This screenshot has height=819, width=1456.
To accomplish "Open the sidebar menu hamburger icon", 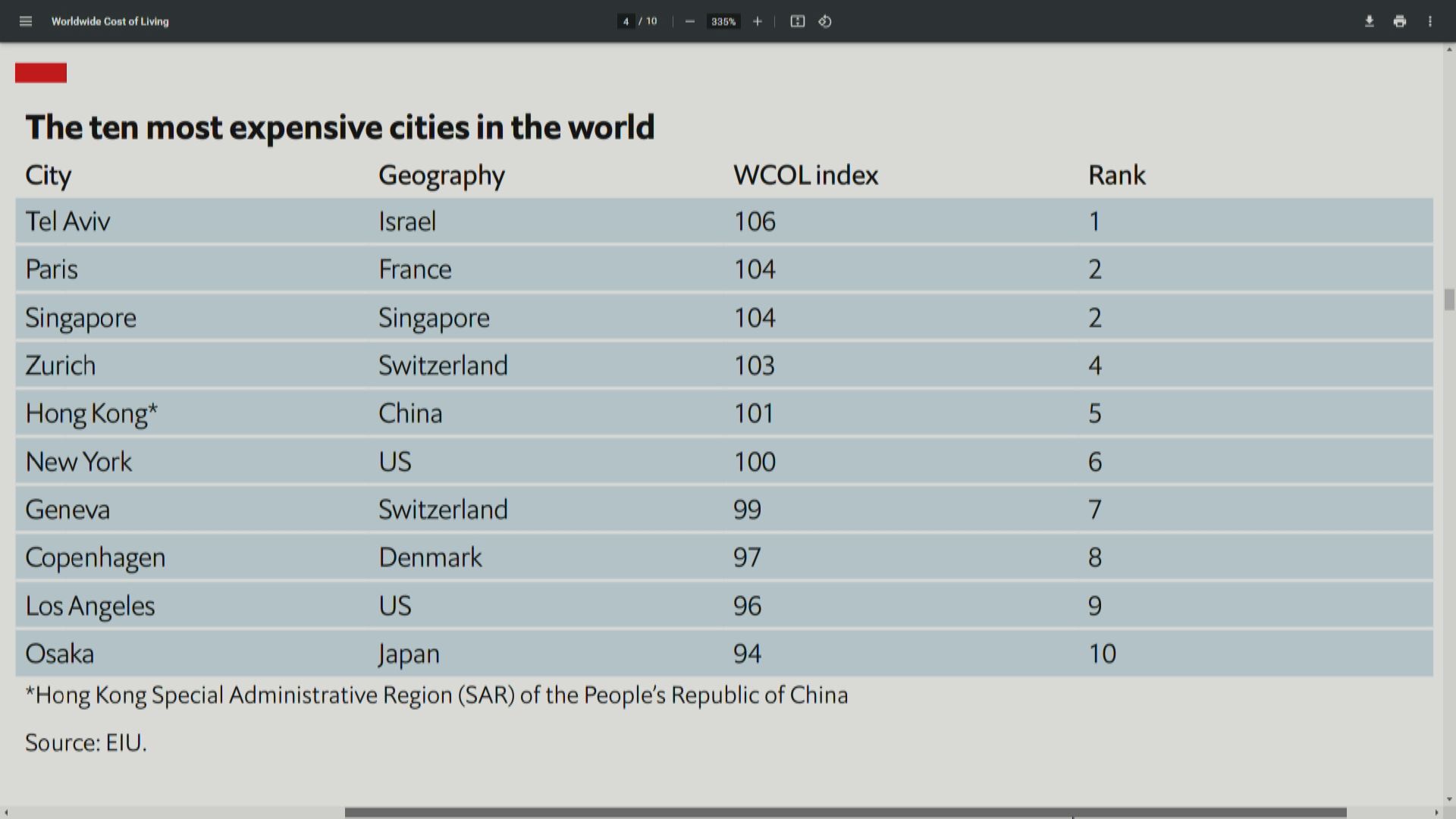I will pyautogui.click(x=25, y=21).
